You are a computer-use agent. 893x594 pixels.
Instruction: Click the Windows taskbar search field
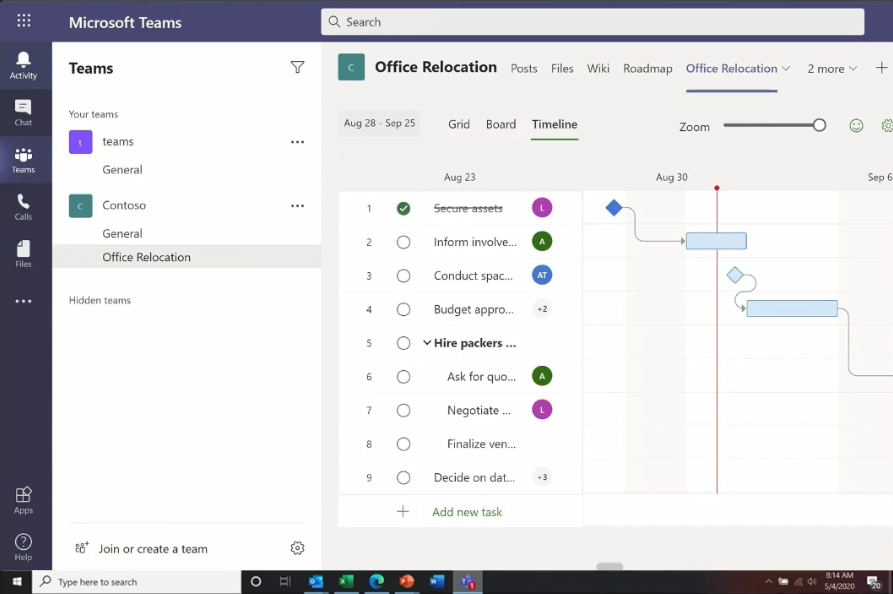point(137,581)
